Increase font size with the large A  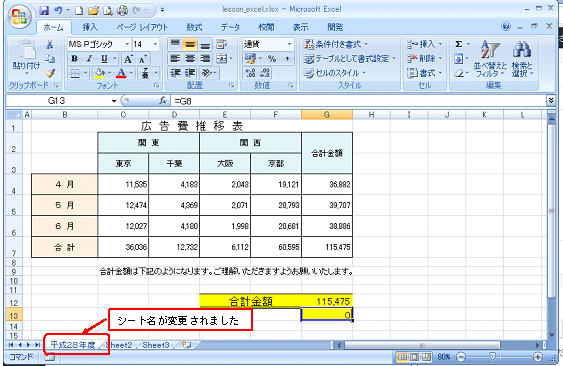point(128,59)
